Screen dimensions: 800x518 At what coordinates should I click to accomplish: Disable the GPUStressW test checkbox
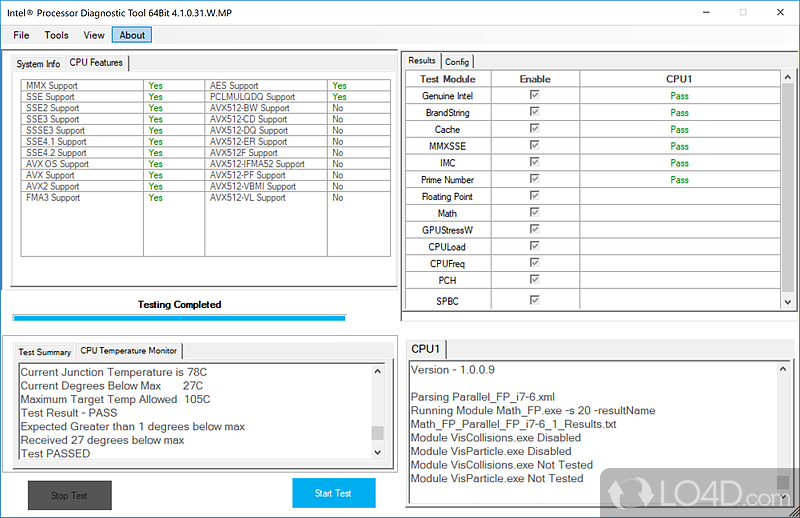pos(534,229)
